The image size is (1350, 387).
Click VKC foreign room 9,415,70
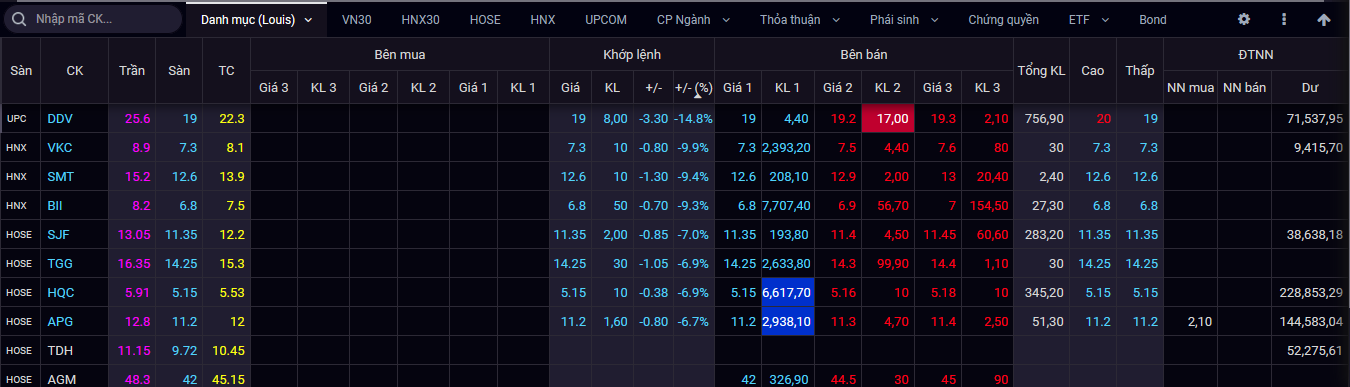1319,147
